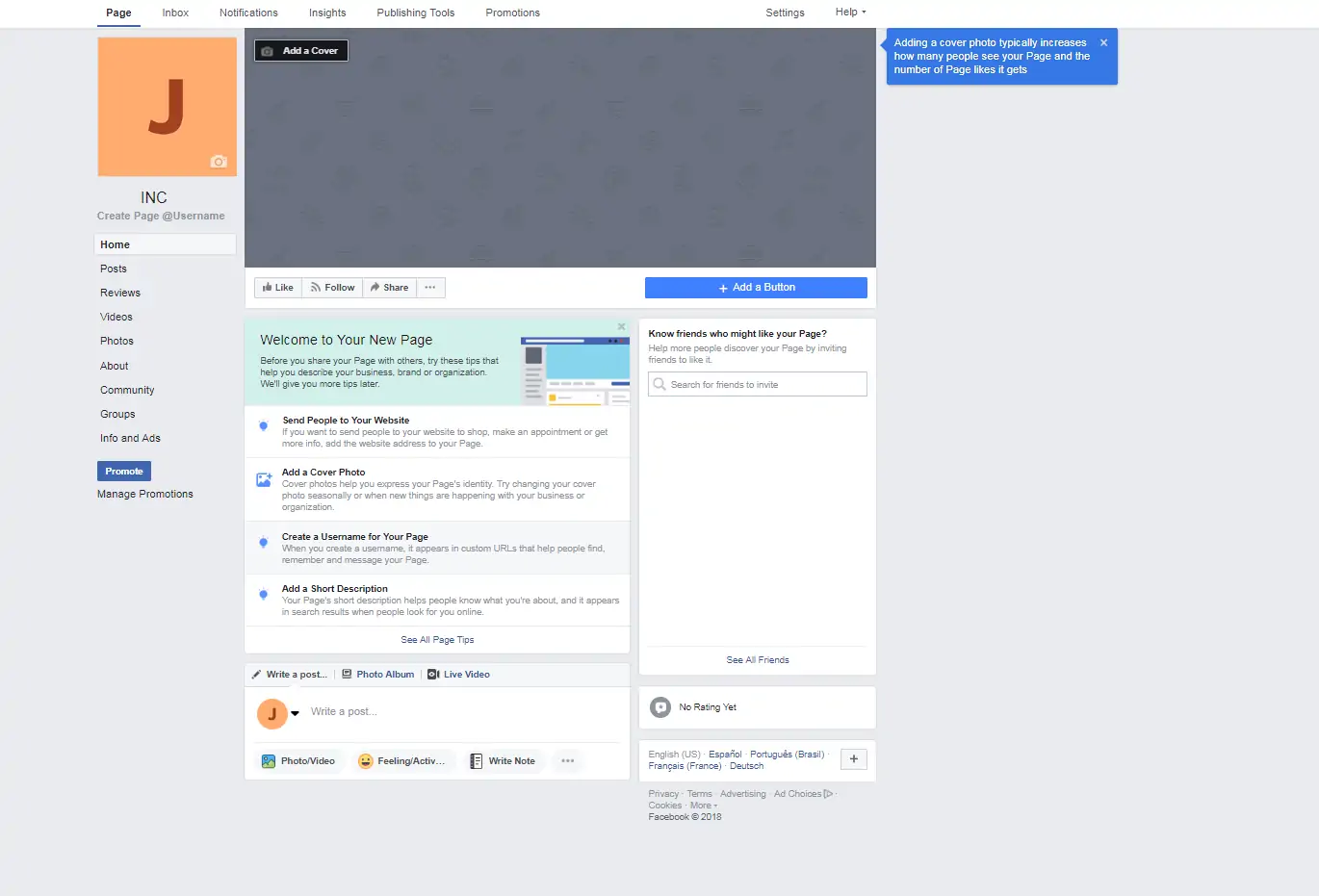Open the Inbox tab

coord(175,13)
